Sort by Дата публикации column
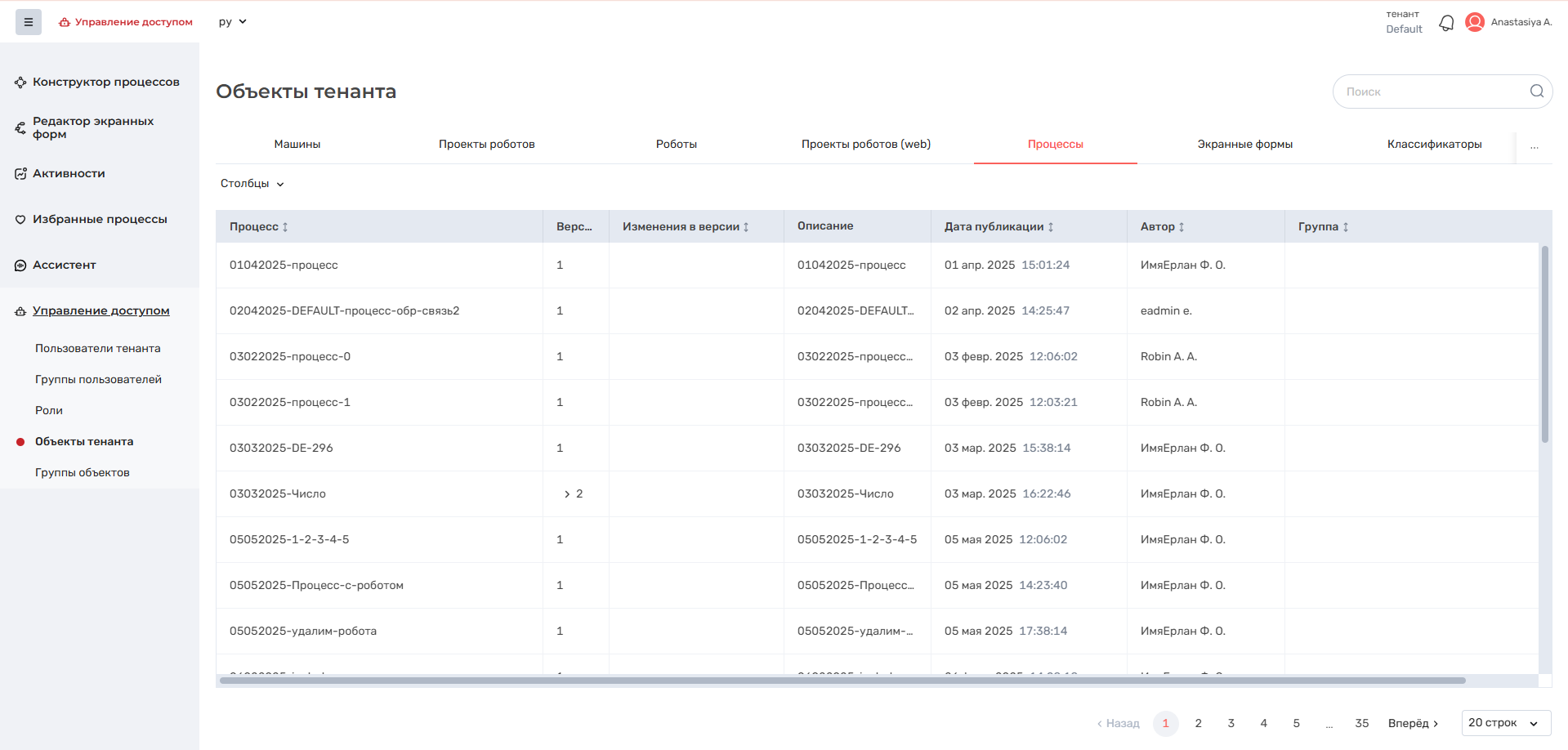The height and width of the screenshot is (750, 1568). click(1051, 227)
